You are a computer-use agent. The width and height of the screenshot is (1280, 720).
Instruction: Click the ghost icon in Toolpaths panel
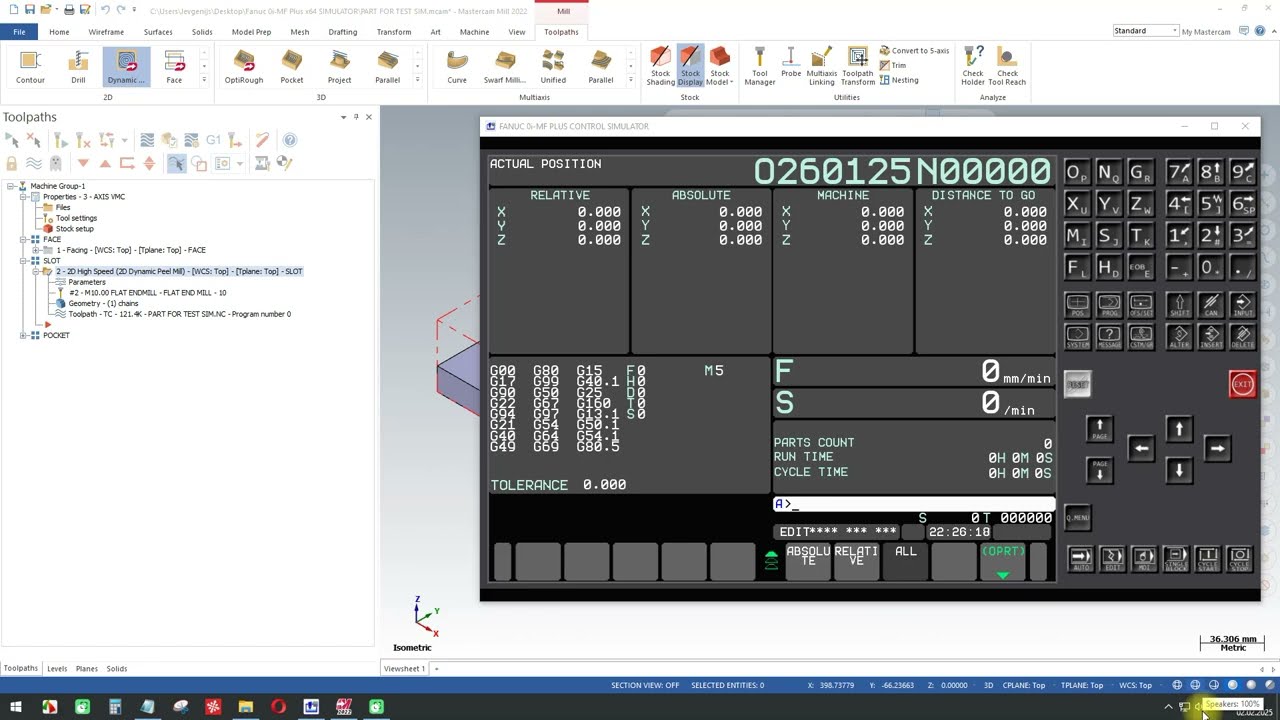[56, 163]
